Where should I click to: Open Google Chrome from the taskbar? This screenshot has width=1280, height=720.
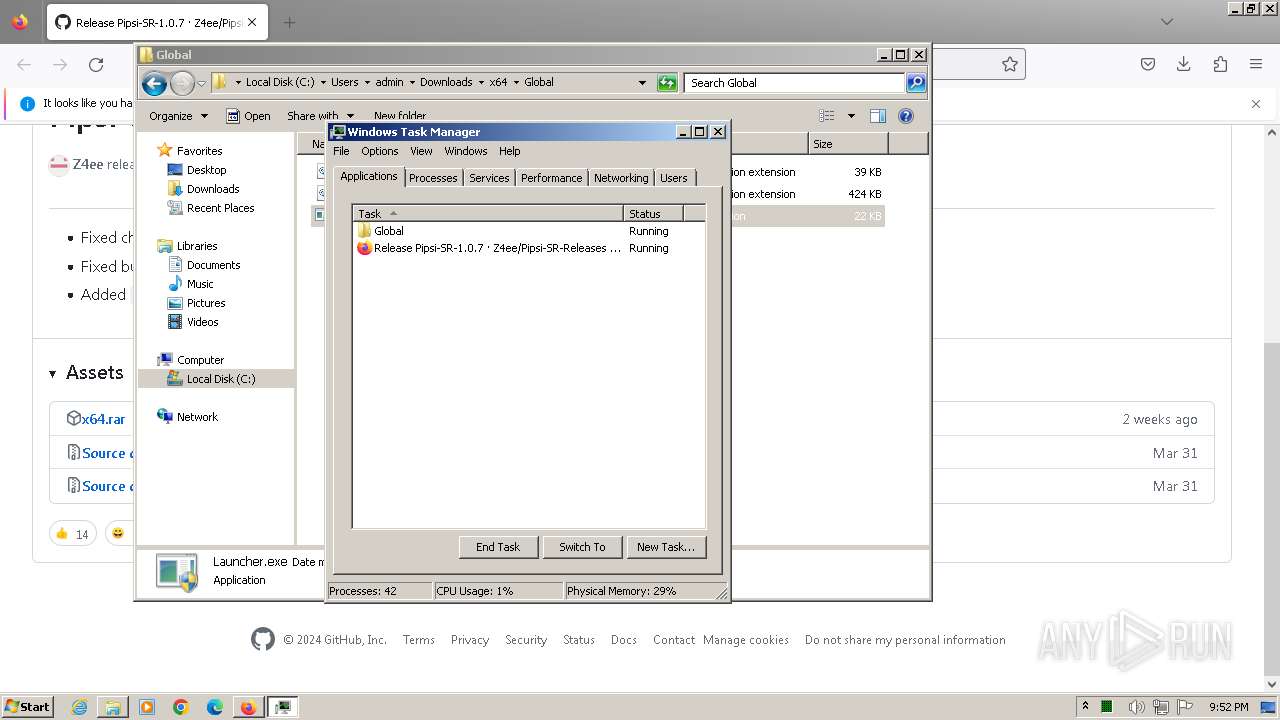click(181, 707)
